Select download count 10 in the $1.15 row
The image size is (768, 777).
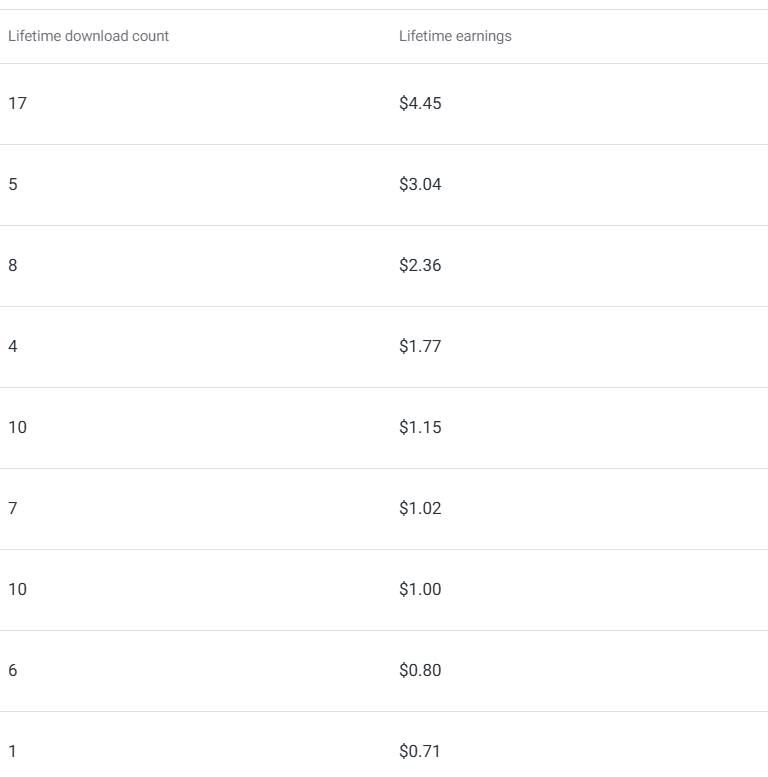17,427
